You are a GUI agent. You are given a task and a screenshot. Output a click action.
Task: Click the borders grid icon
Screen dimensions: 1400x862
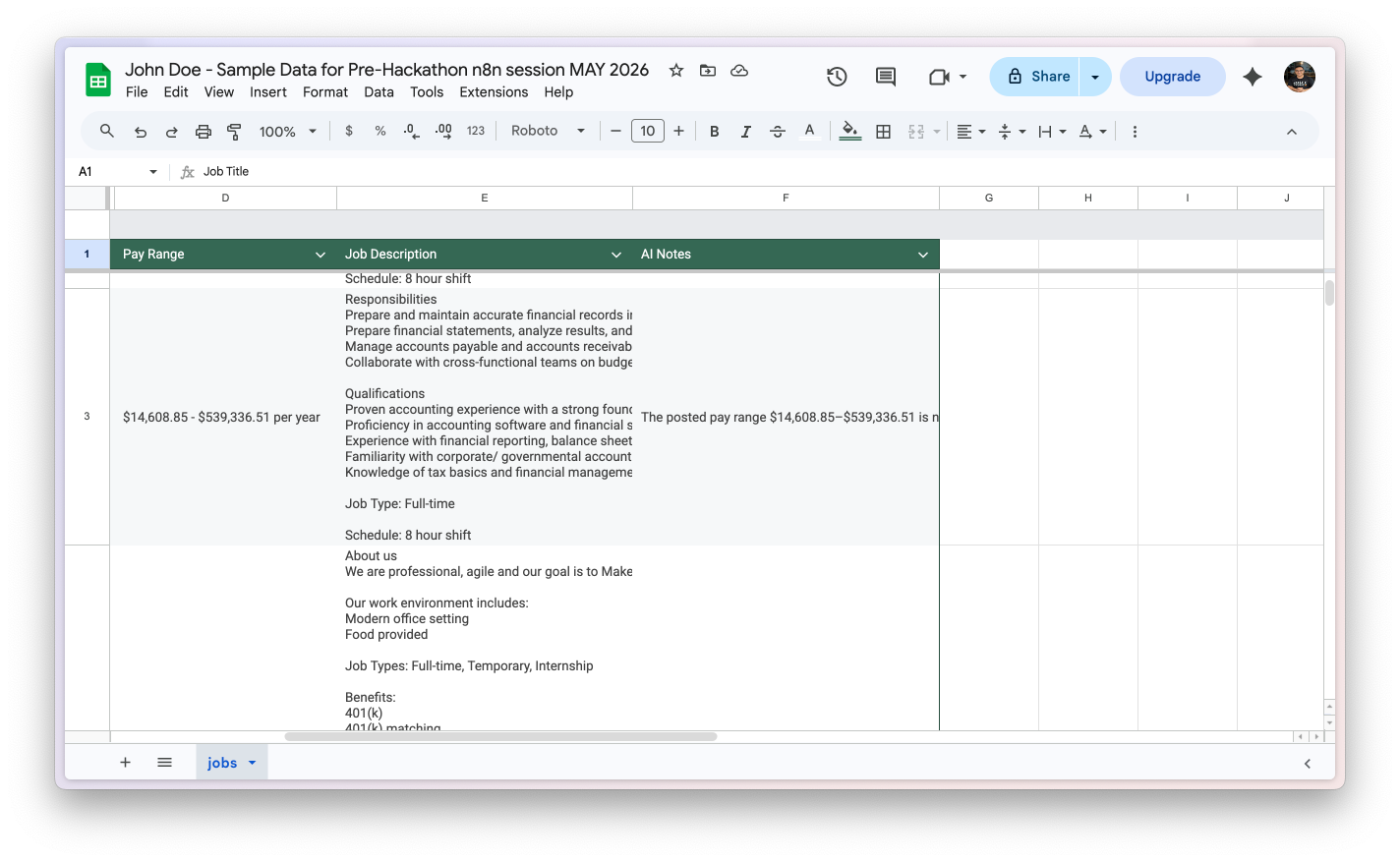click(x=884, y=131)
